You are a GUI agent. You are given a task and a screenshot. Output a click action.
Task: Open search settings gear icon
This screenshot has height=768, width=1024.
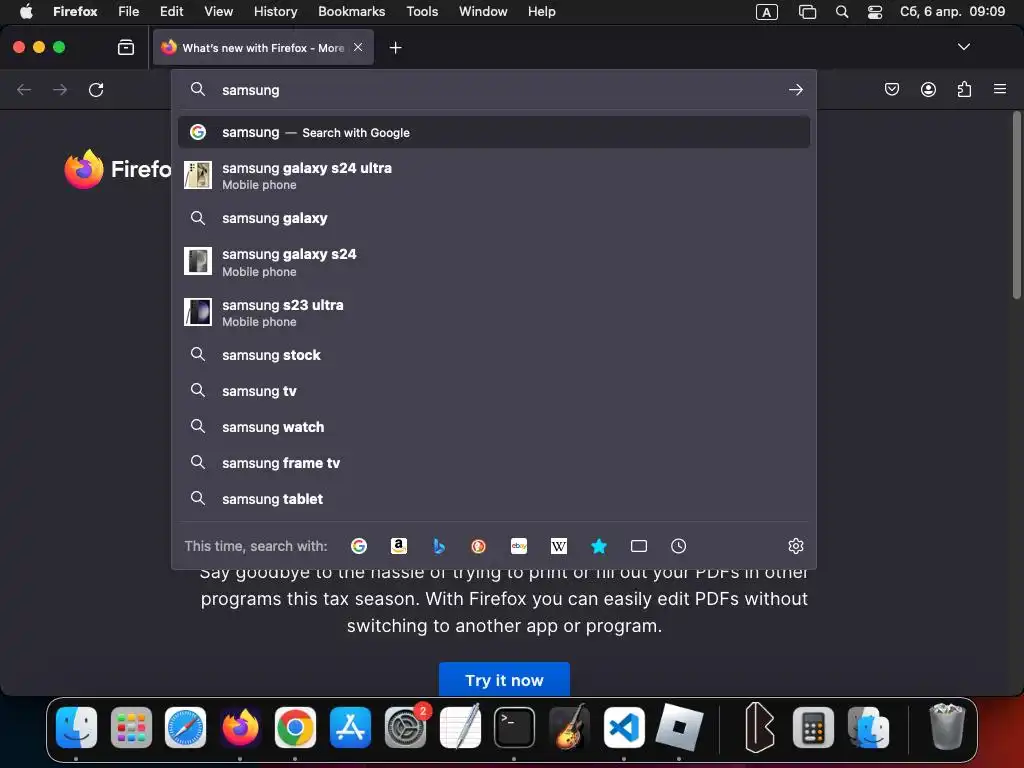795,546
